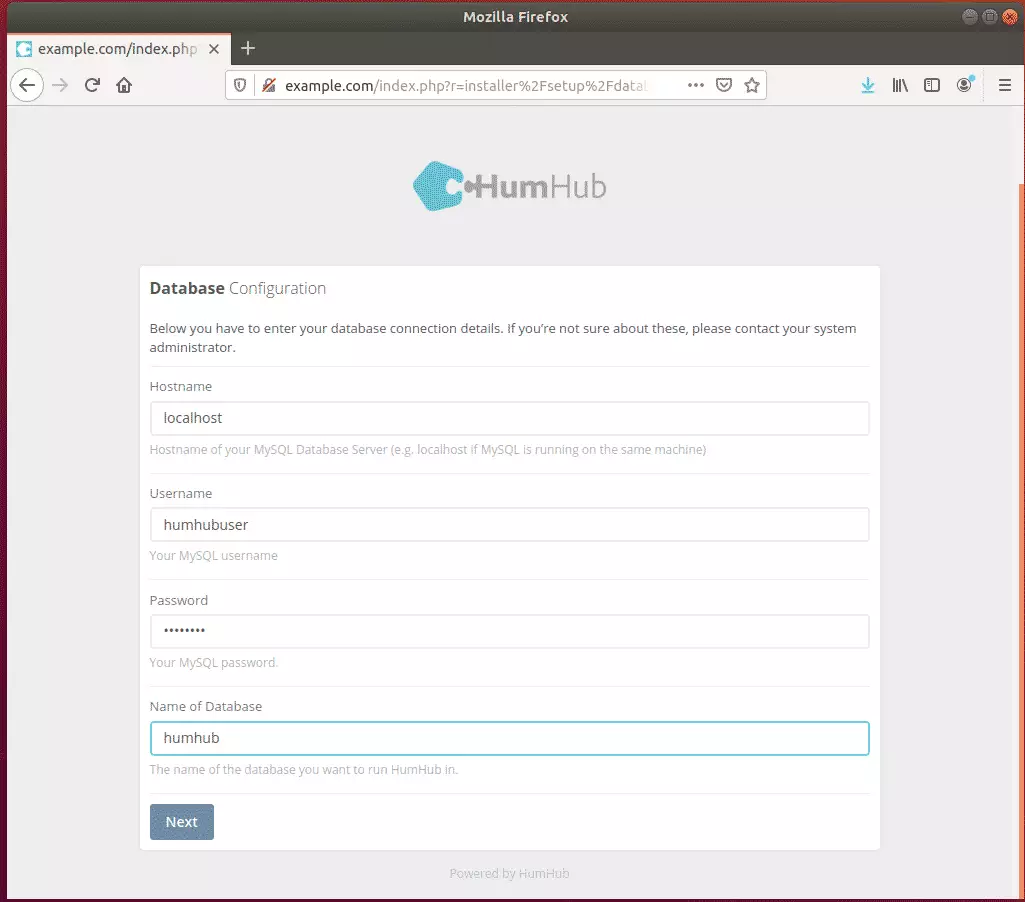The width and height of the screenshot is (1025, 902).
Task: Click the Name of Database label
Action: point(206,707)
